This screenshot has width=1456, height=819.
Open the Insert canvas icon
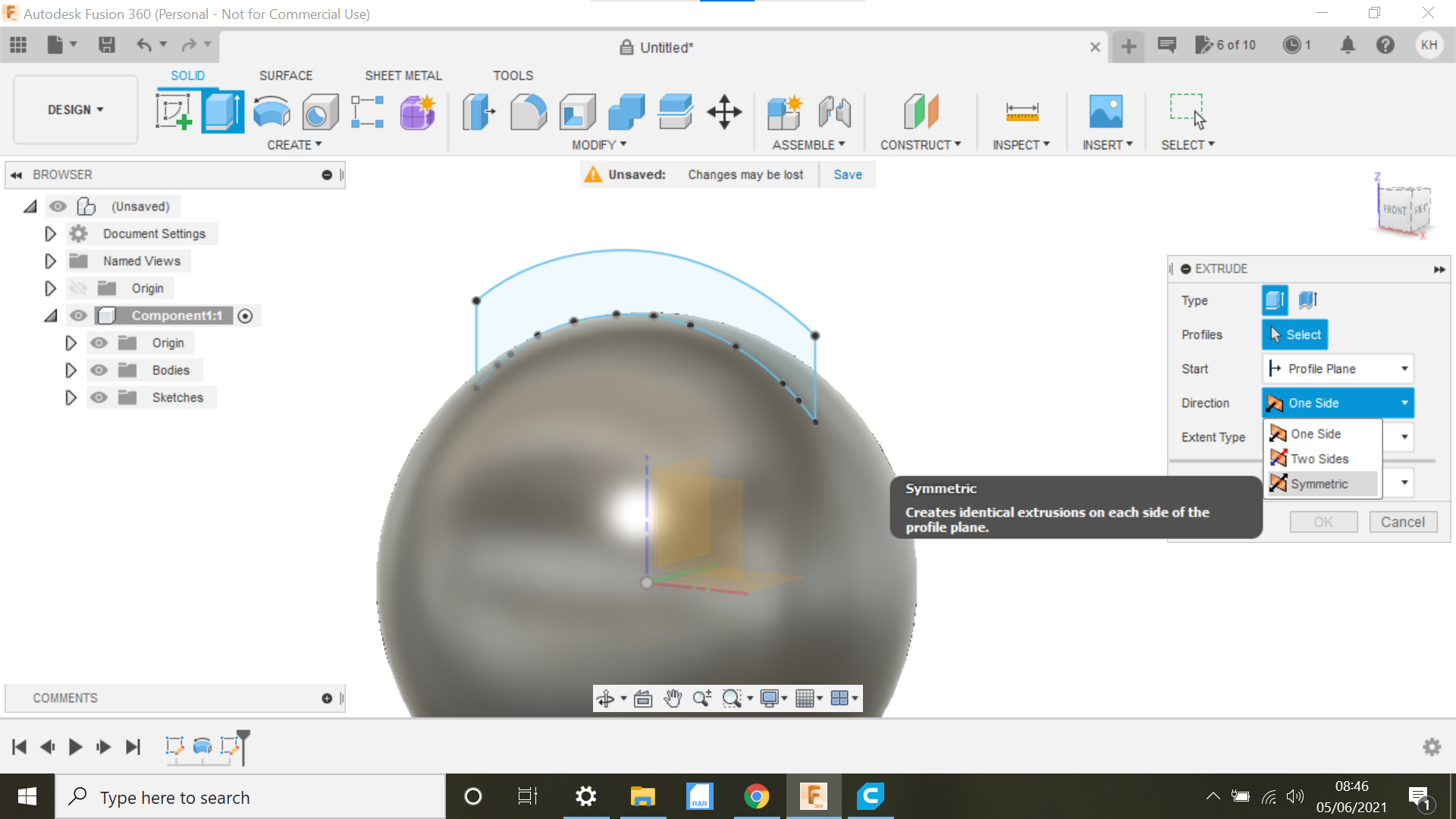1106,111
